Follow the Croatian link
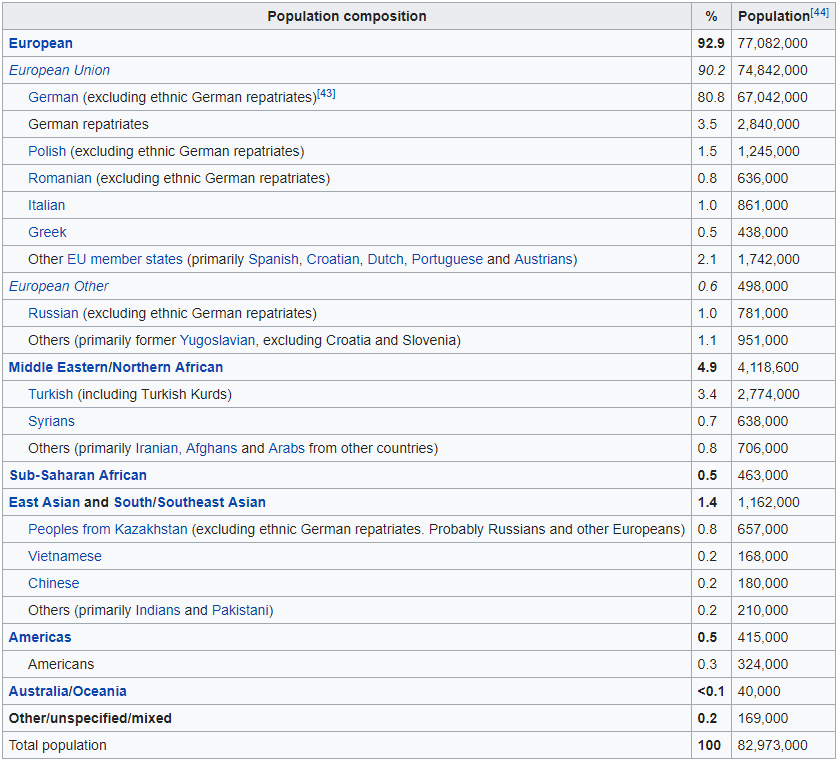 coord(332,259)
